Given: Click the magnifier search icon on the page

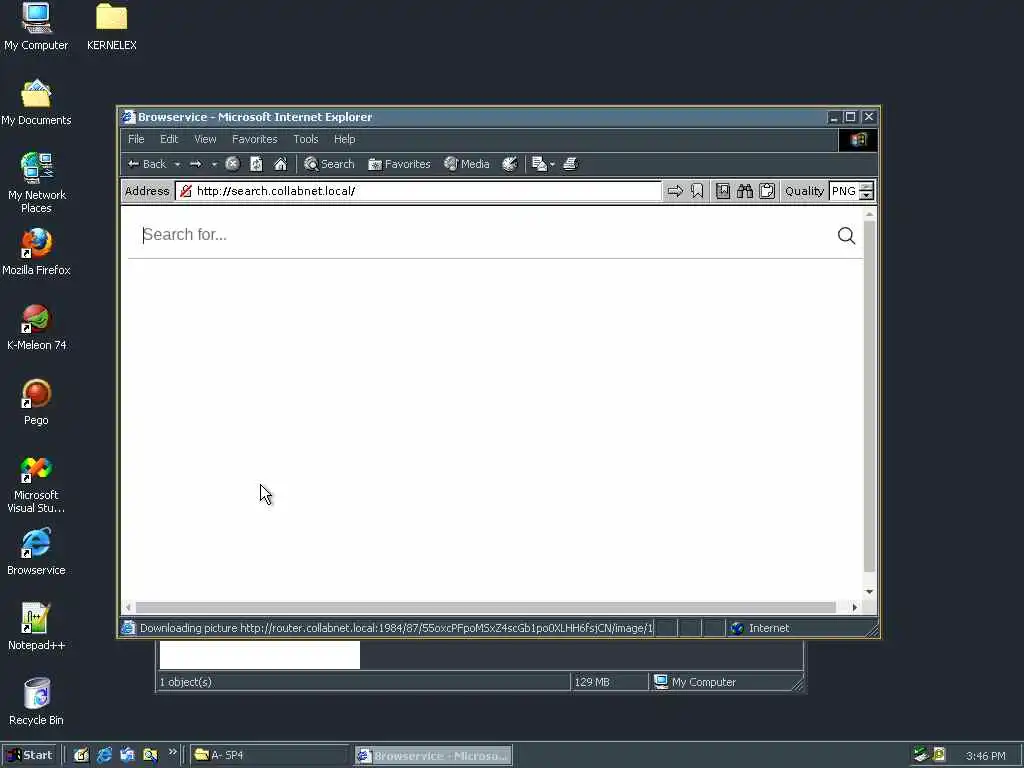Looking at the screenshot, I should (x=846, y=235).
